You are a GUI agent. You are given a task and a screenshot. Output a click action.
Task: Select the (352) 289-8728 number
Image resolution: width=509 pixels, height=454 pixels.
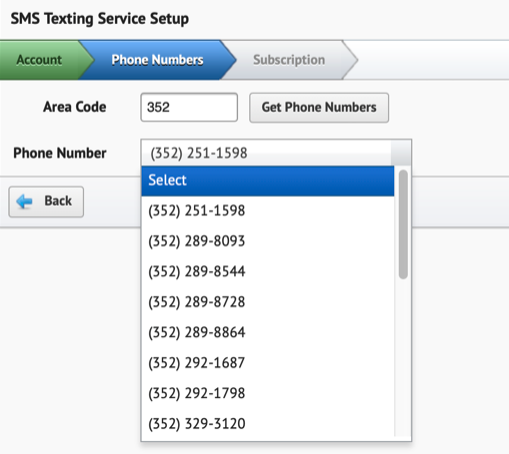[268, 302]
